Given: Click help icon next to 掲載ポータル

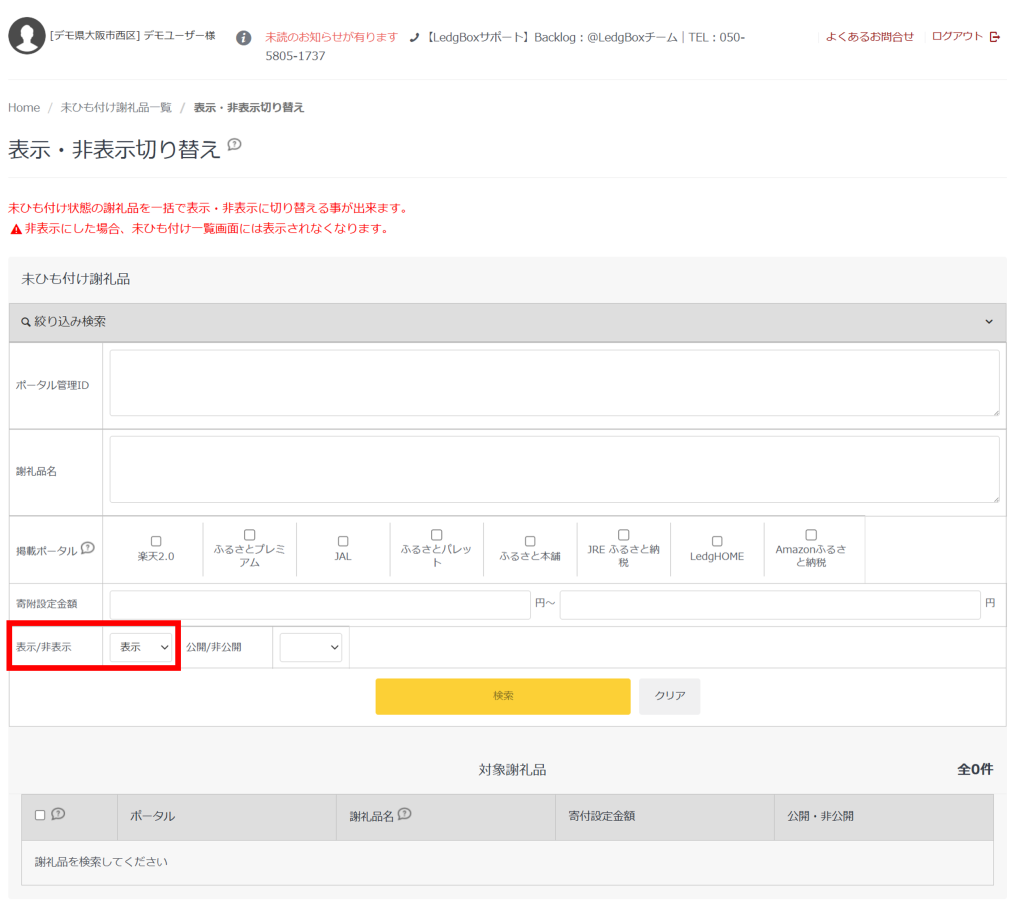Looking at the screenshot, I should (88, 547).
